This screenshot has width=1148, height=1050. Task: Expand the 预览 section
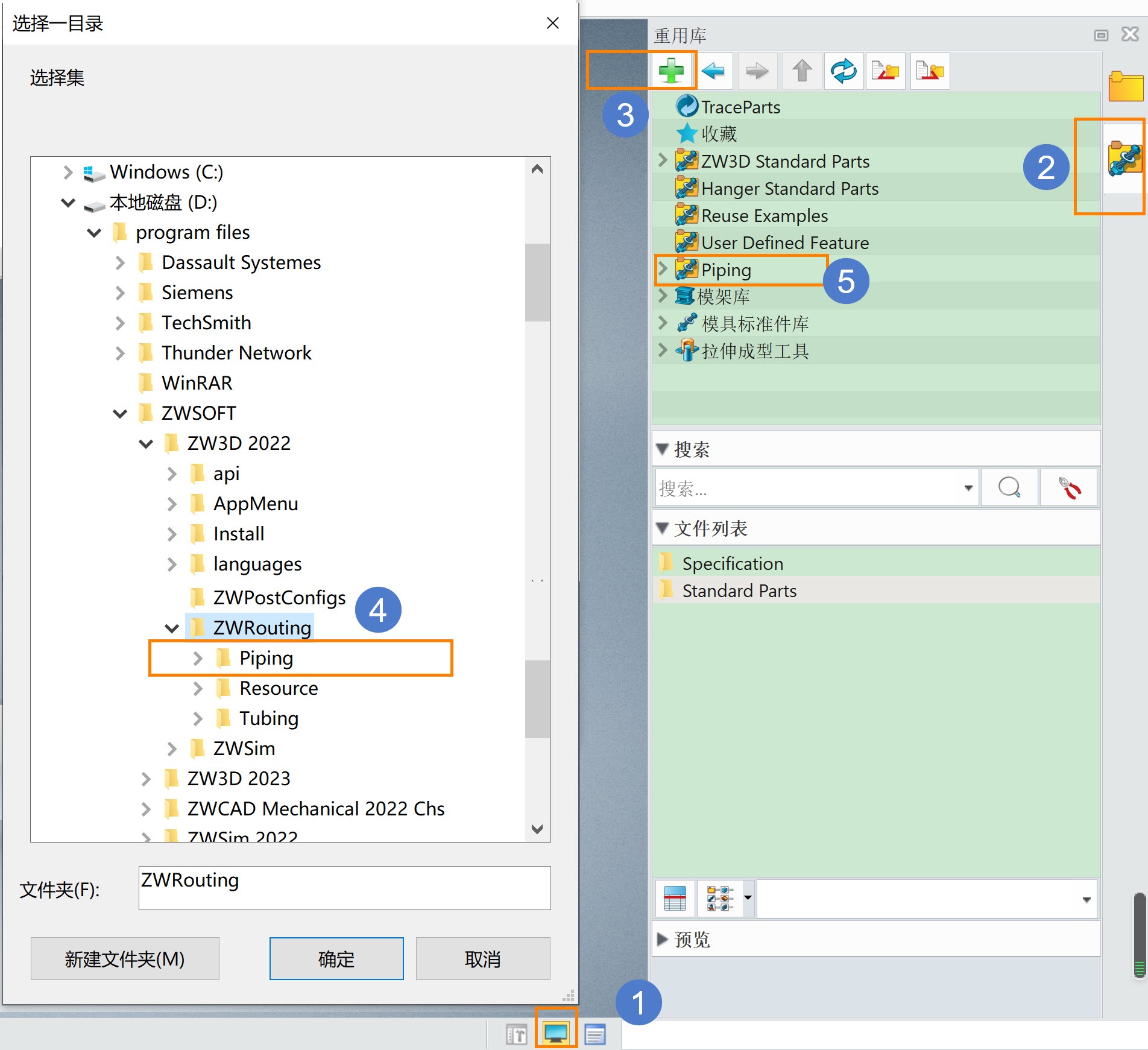tap(663, 939)
